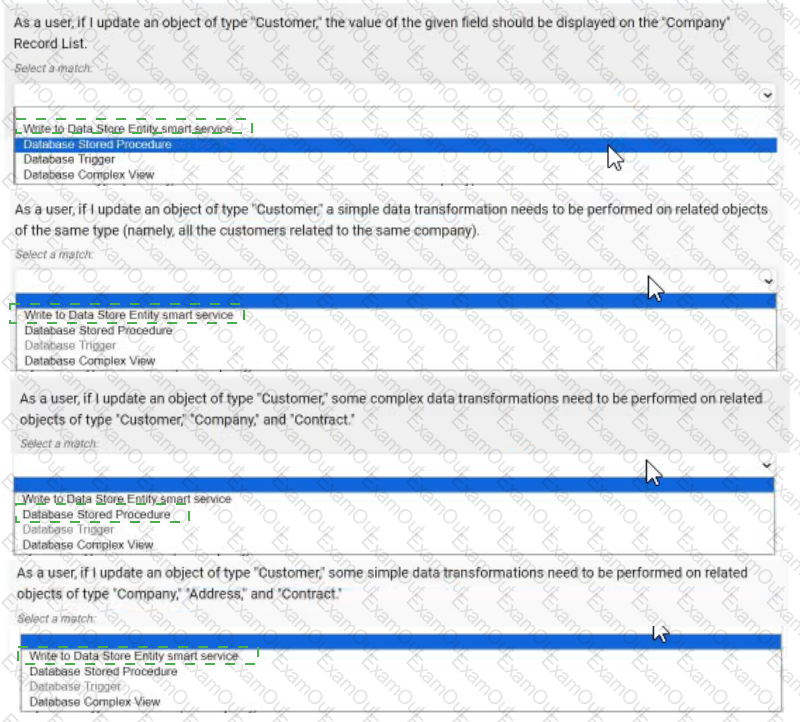Pick 'Database Complex View' in fourth list
The height and width of the screenshot is (722, 800).
pos(95,702)
